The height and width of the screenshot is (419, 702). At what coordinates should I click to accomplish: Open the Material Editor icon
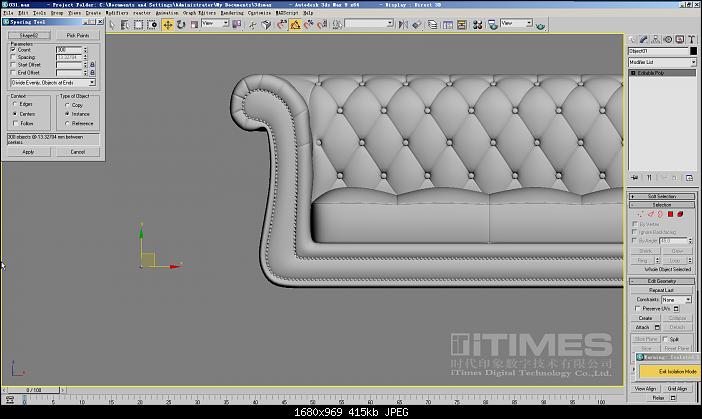pyautogui.click(x=477, y=25)
